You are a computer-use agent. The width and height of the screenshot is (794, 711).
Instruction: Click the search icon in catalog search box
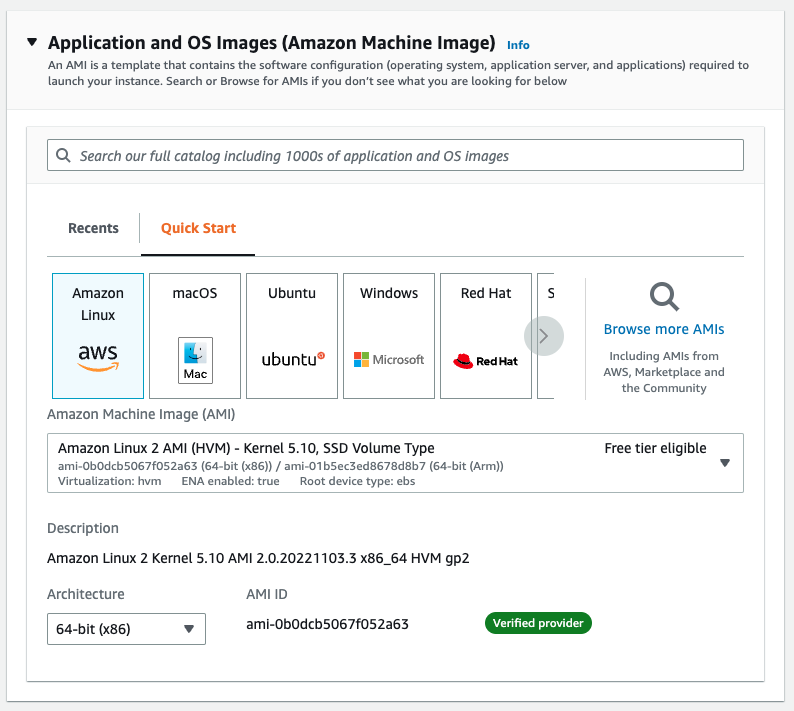[64, 156]
